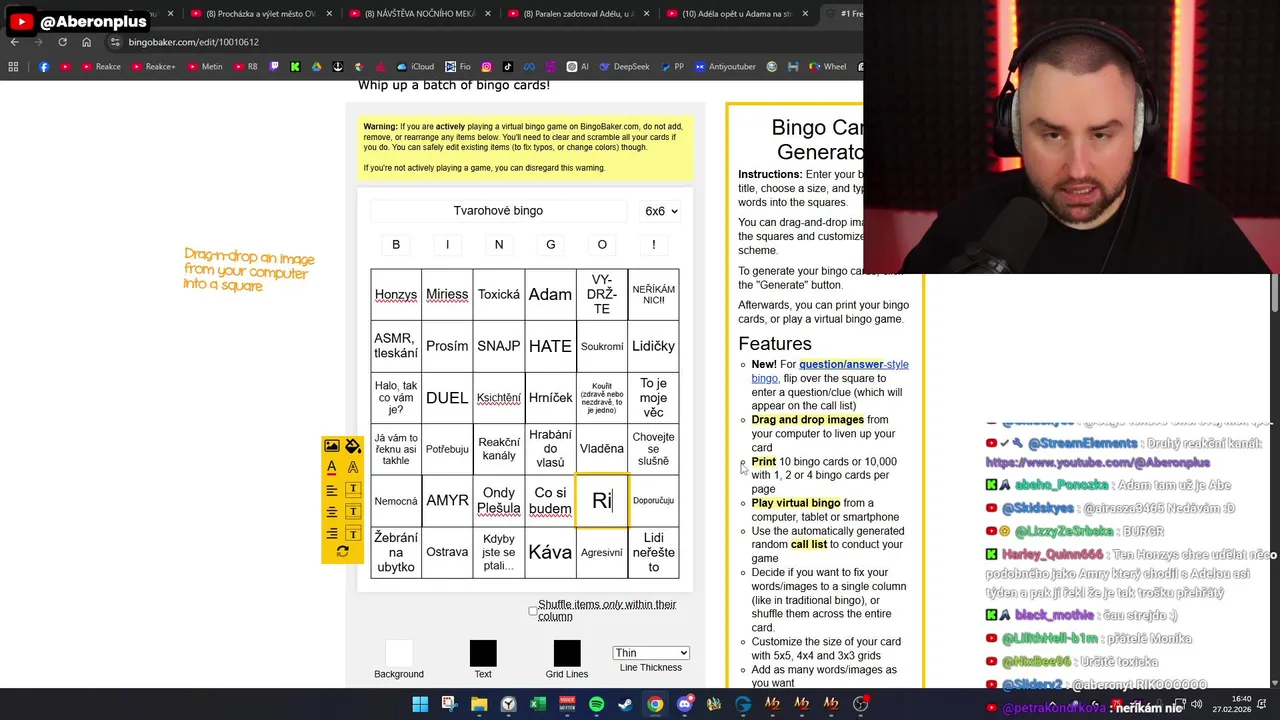The height and width of the screenshot is (720, 1280).
Task: Go back with the browser back arrow
Action: (x=15, y=42)
